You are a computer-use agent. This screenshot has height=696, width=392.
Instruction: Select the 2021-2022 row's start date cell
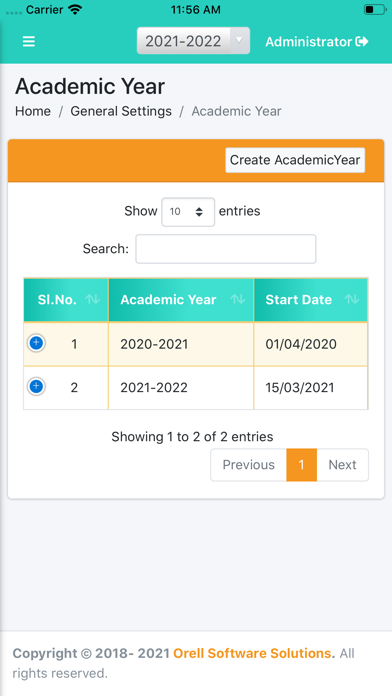click(x=311, y=388)
